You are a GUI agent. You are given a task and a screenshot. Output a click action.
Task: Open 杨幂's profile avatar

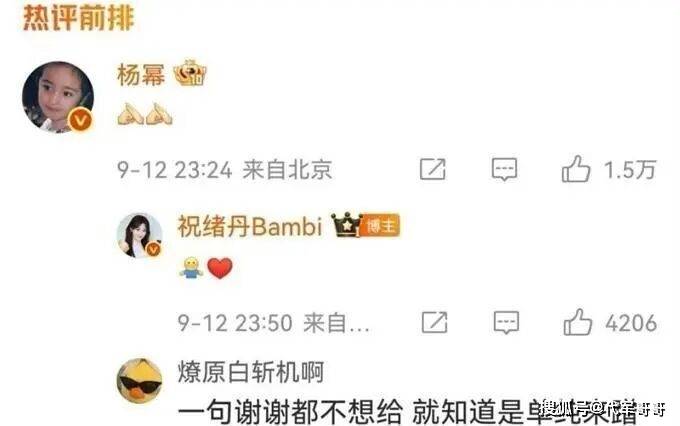click(x=58, y=97)
